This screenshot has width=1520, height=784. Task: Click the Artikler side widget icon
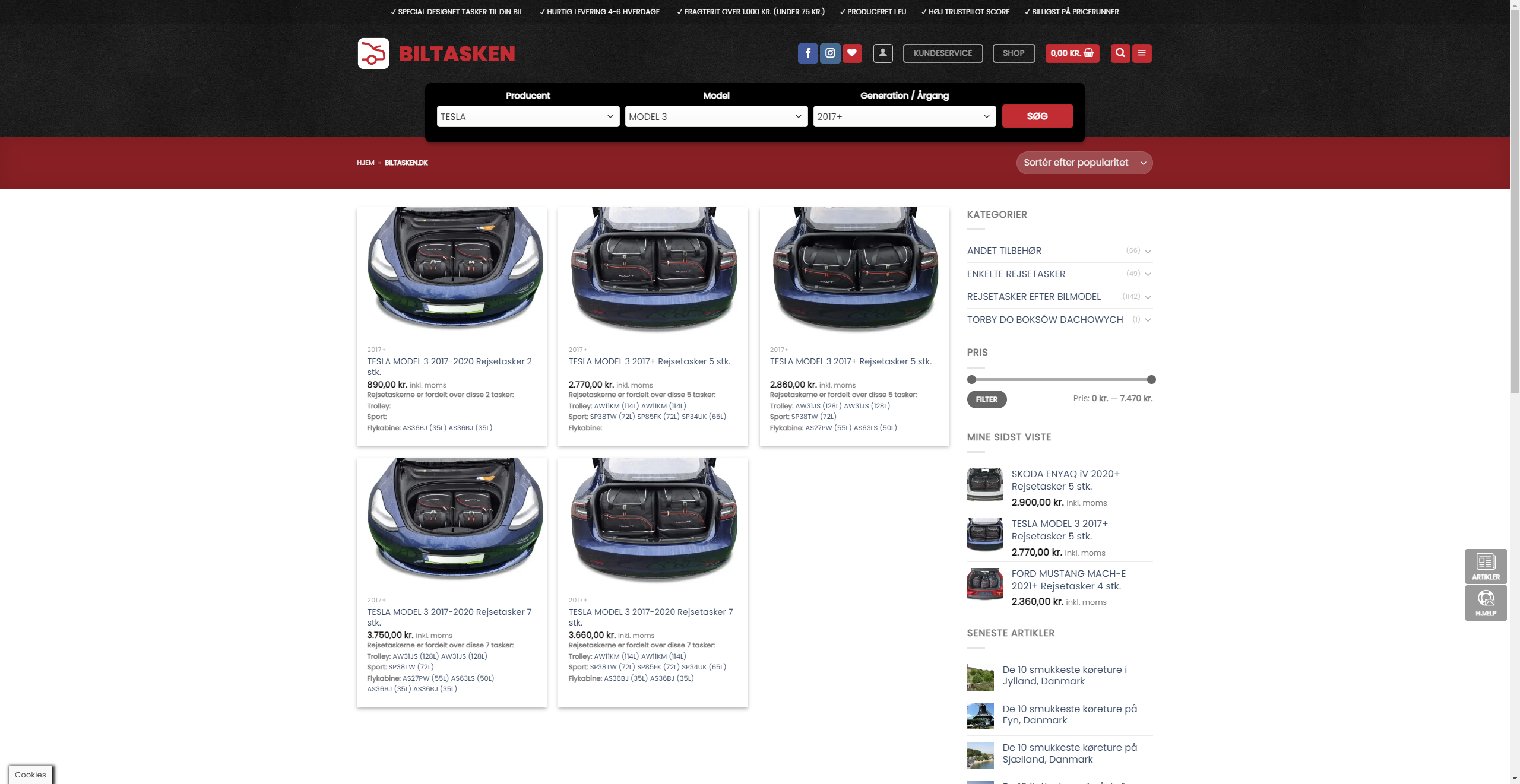[1486, 566]
